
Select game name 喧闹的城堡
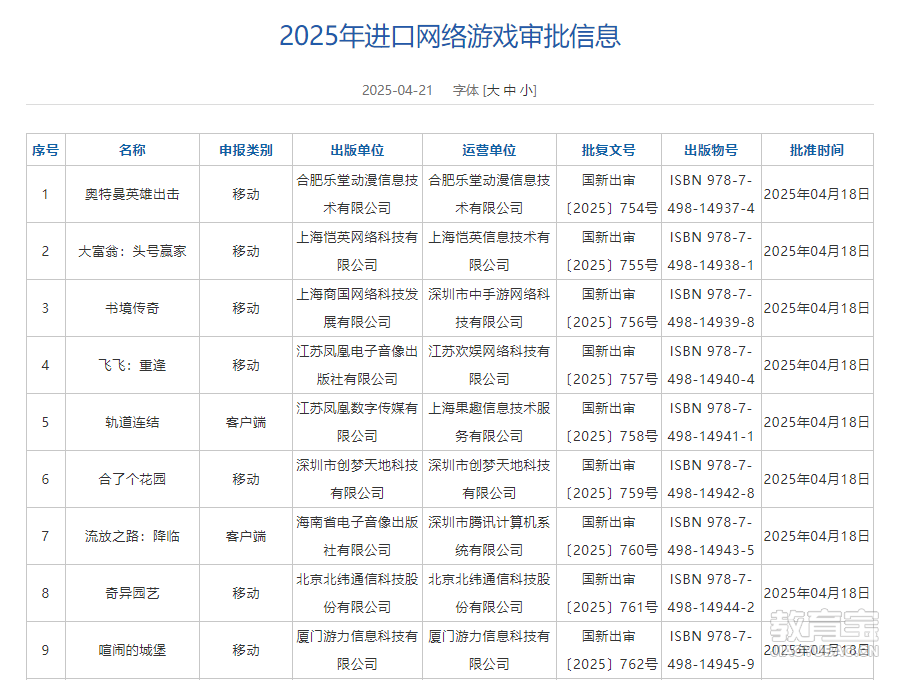point(132,650)
